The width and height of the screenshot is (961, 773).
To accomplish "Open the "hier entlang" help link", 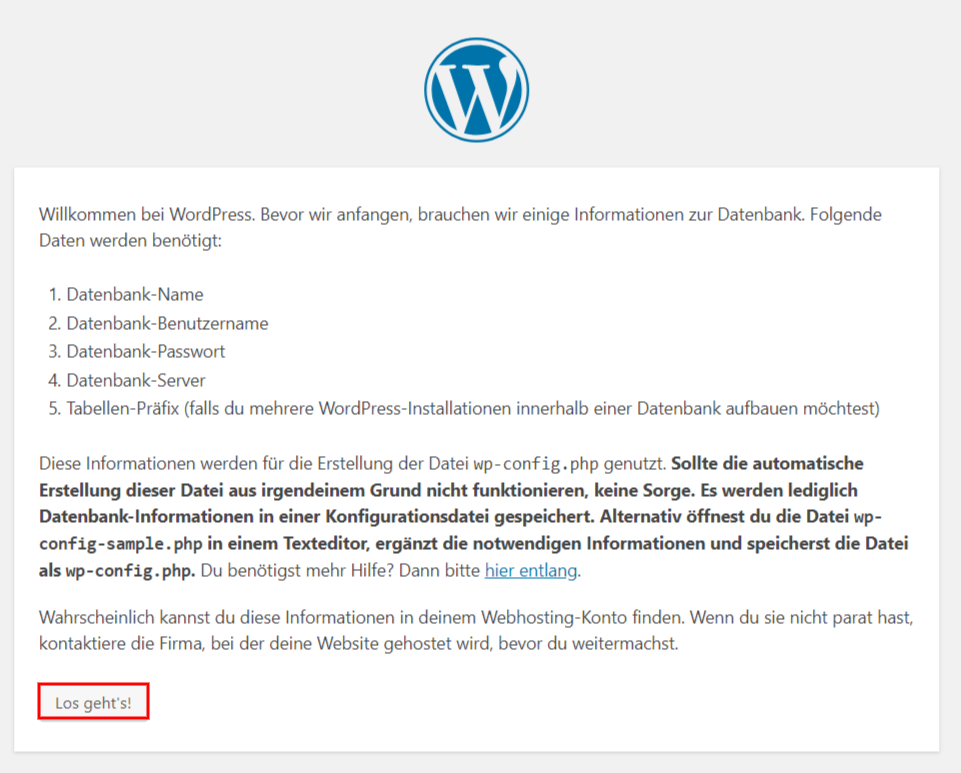I will pyautogui.click(x=531, y=571).
